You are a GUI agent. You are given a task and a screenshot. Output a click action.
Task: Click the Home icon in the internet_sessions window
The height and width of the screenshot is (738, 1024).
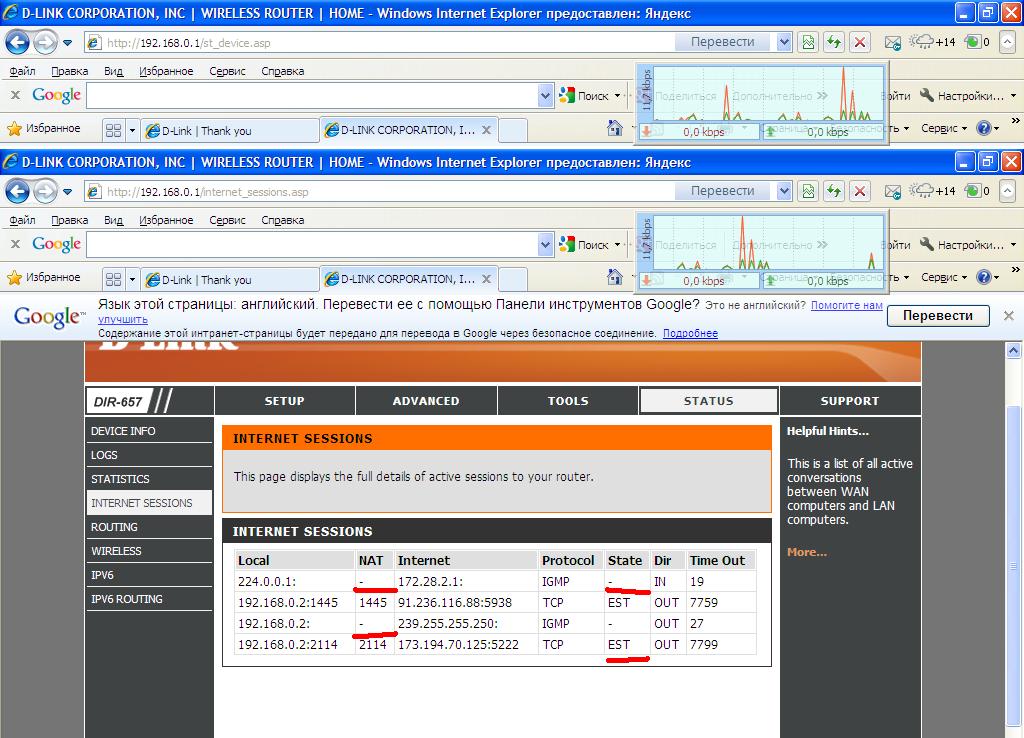tap(616, 278)
